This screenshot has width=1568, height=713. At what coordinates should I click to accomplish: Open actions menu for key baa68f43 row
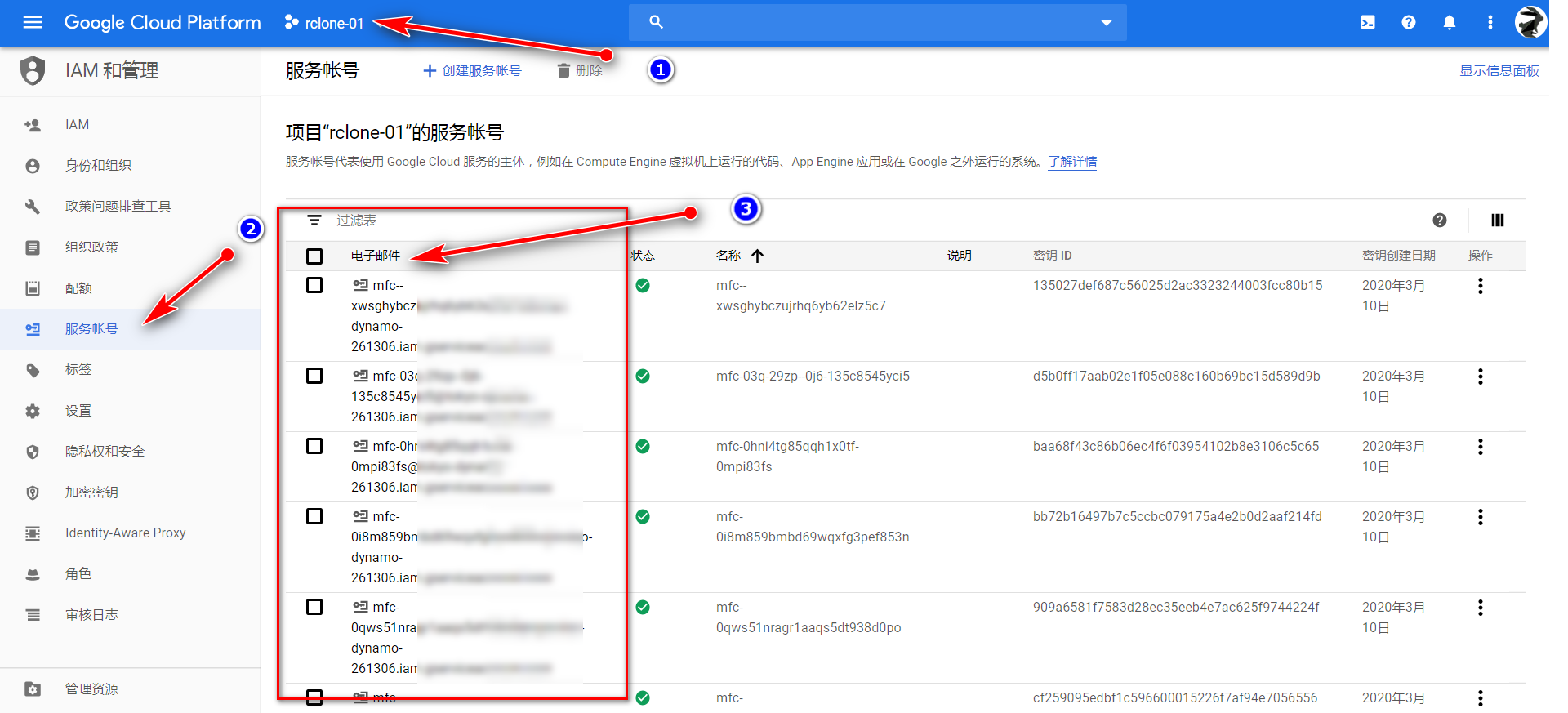(x=1481, y=447)
